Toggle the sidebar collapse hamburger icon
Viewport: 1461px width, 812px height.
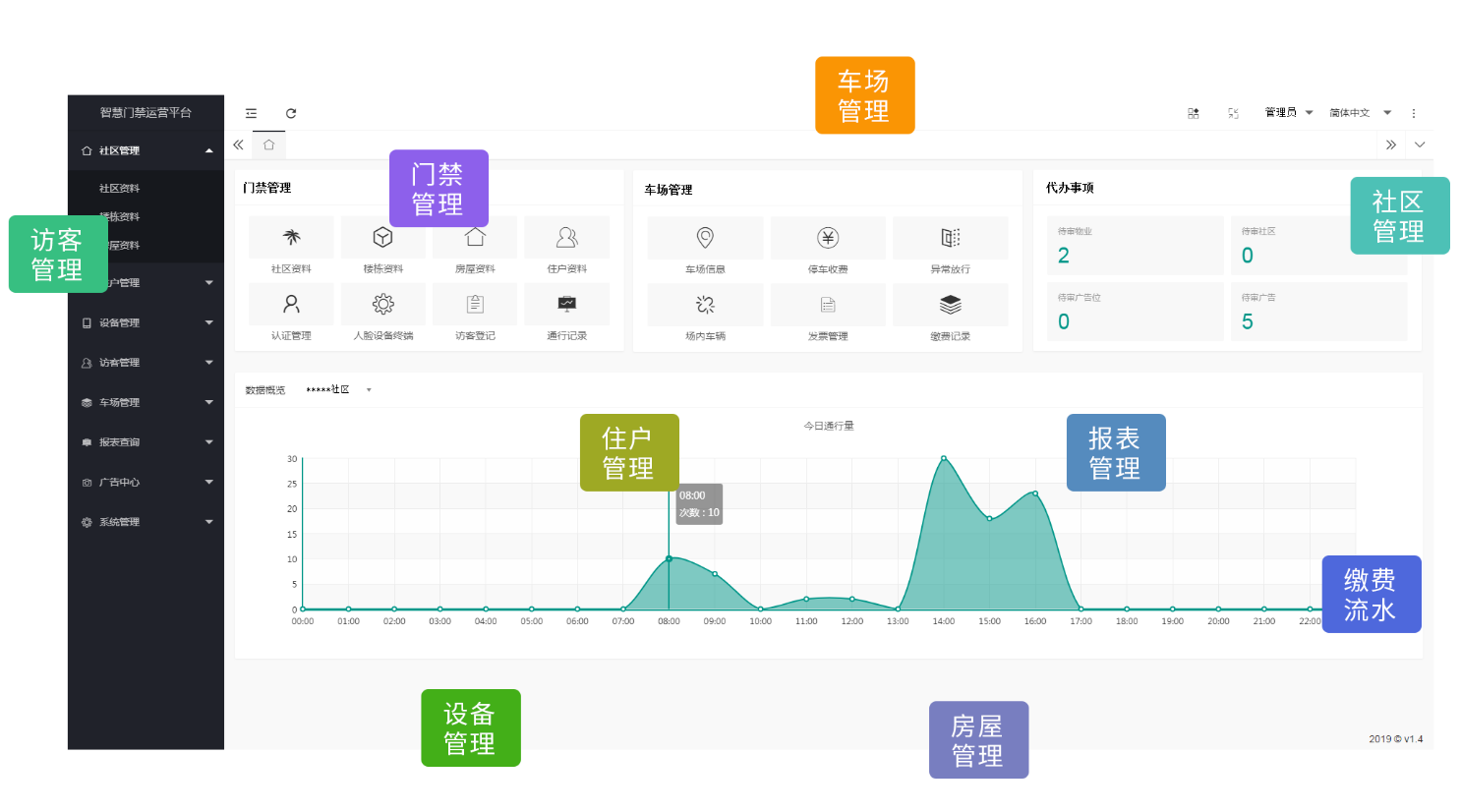coord(252,113)
